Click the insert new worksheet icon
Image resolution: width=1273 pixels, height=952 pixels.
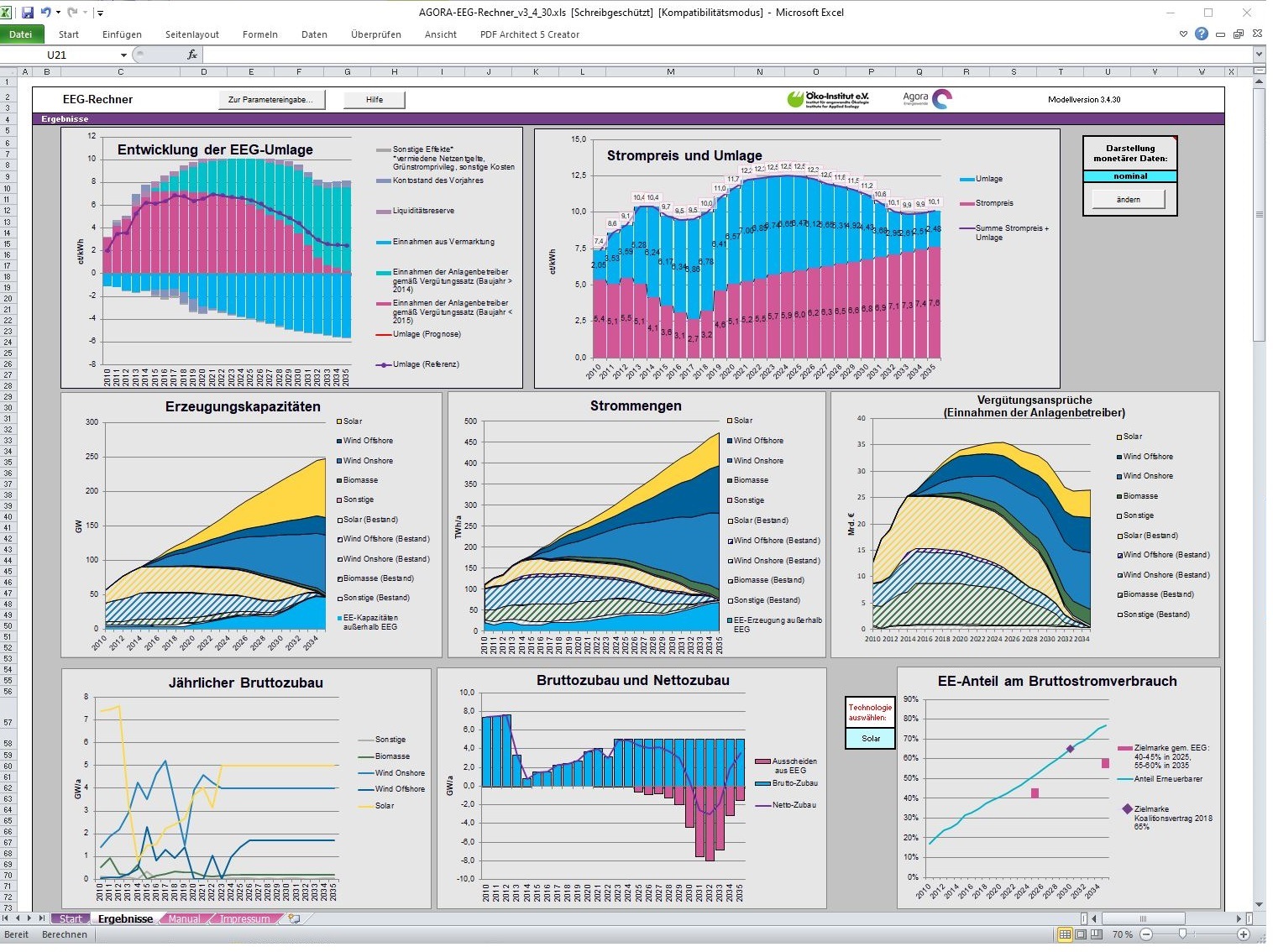pos(294,918)
